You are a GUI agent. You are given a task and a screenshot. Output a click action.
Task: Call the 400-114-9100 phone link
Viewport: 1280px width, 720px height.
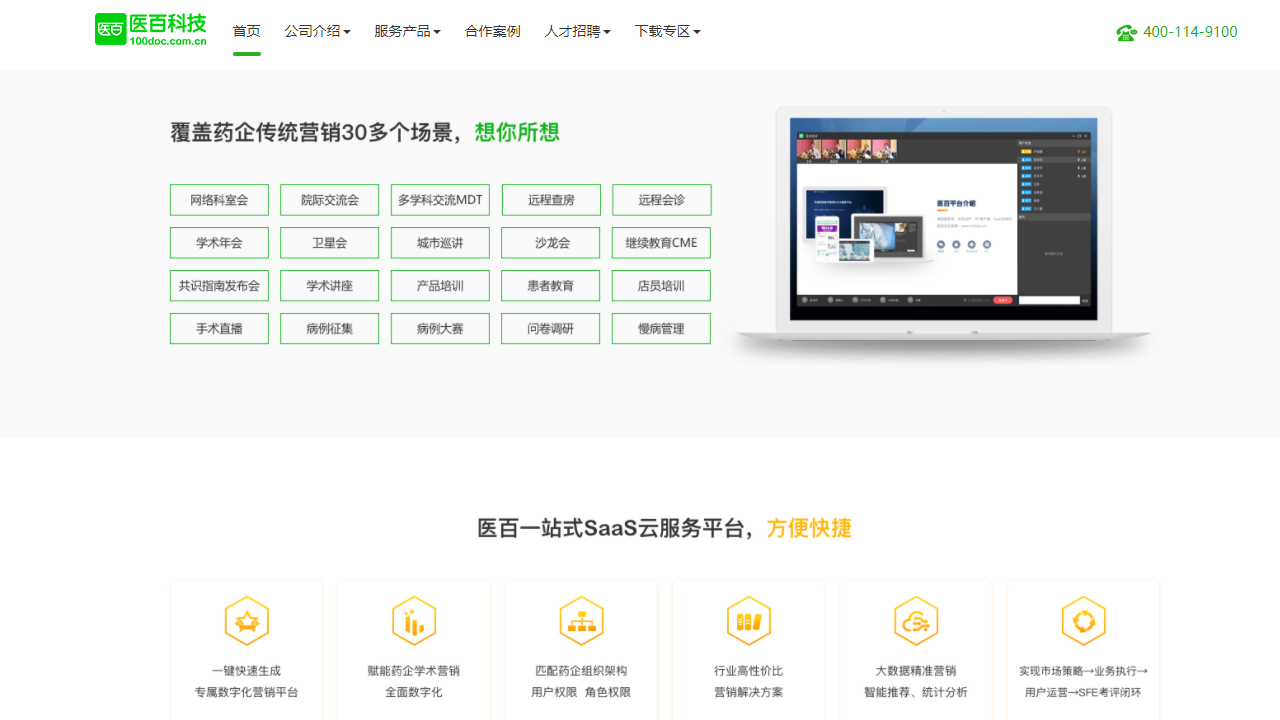click(1190, 31)
